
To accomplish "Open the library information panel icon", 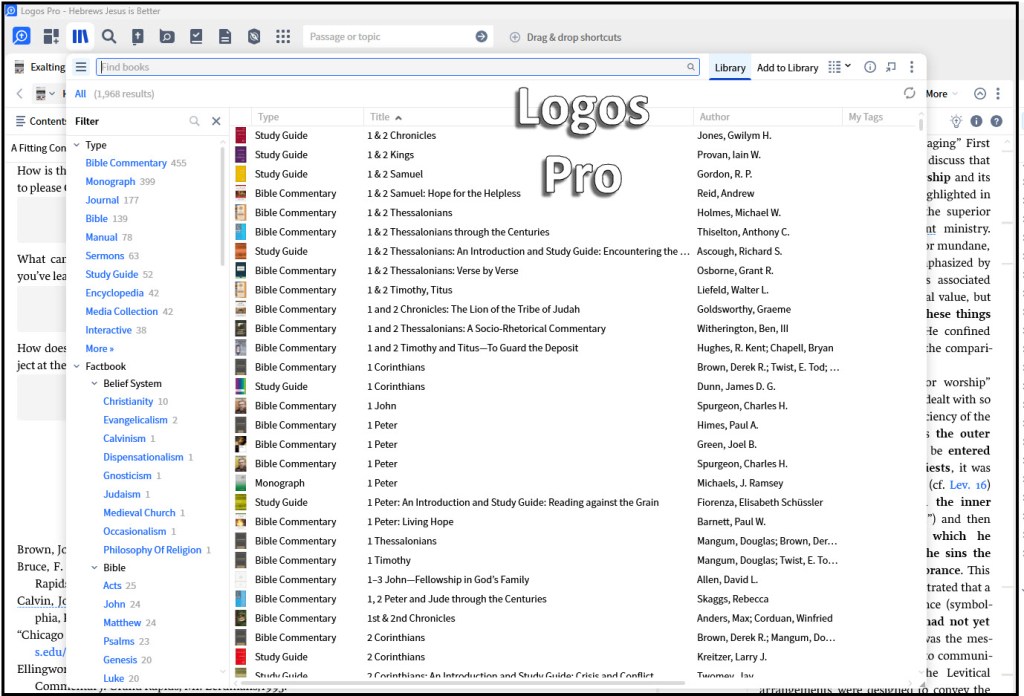I will coord(870,67).
